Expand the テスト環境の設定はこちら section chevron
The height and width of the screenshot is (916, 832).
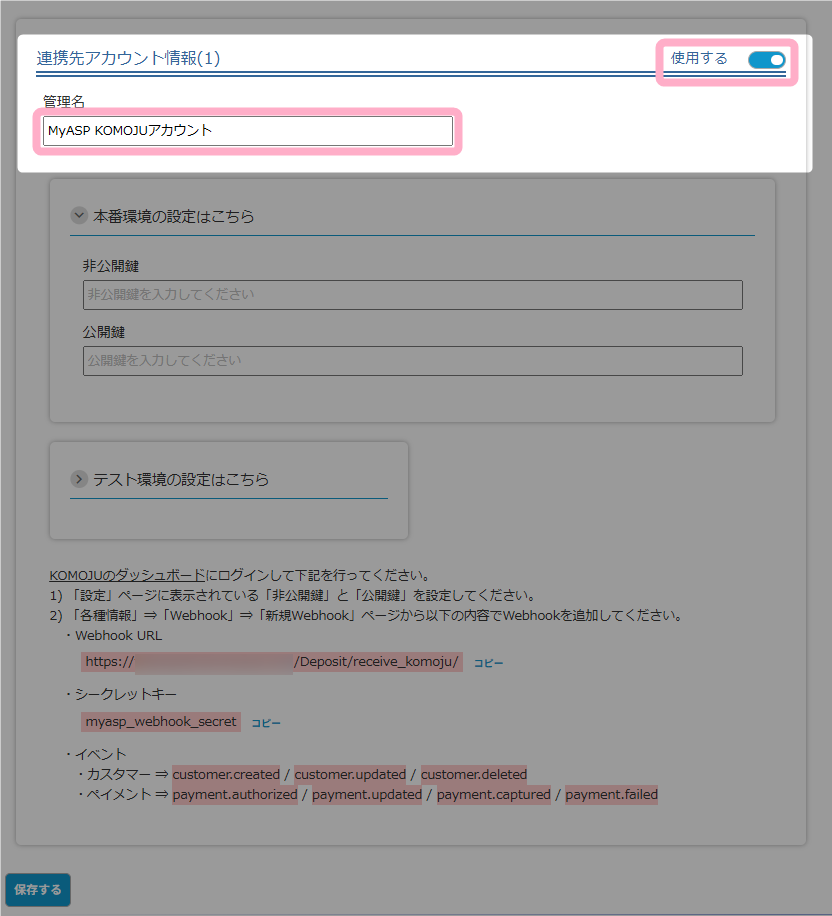(x=78, y=479)
